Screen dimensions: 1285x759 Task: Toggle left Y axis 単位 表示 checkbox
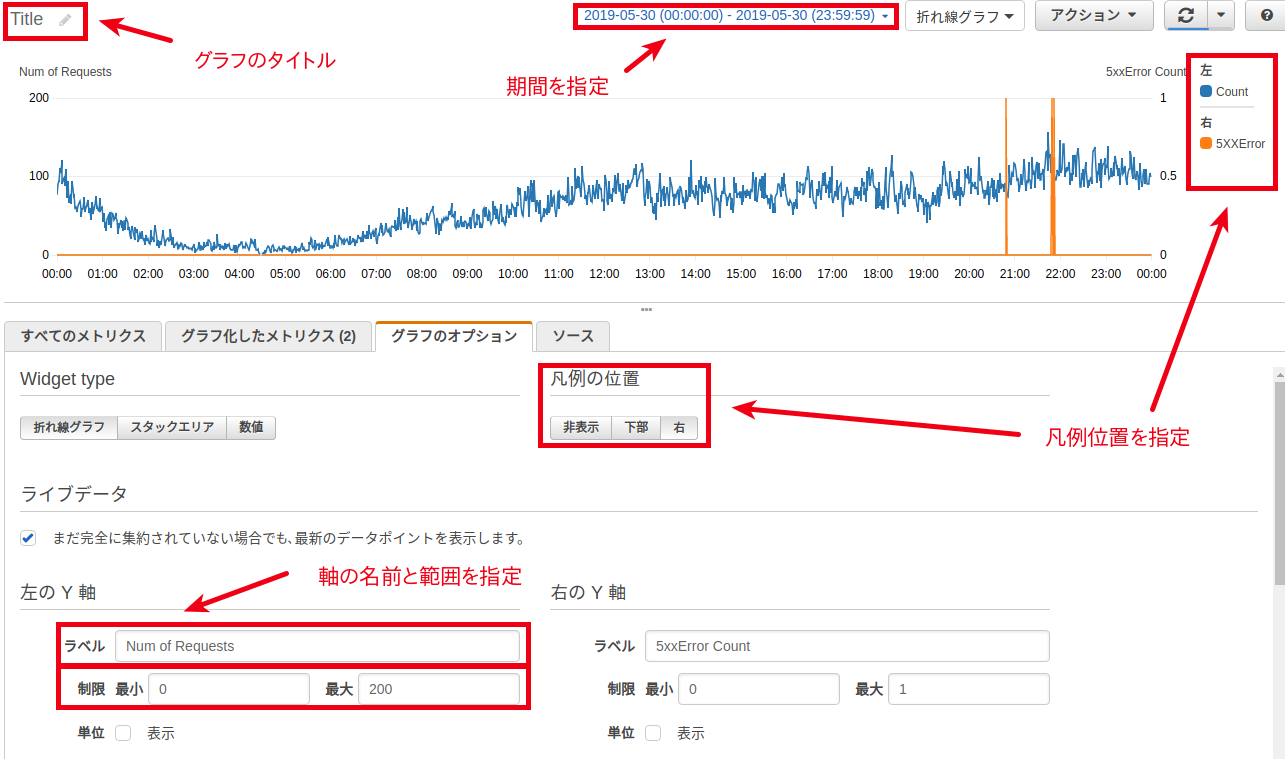[123, 733]
